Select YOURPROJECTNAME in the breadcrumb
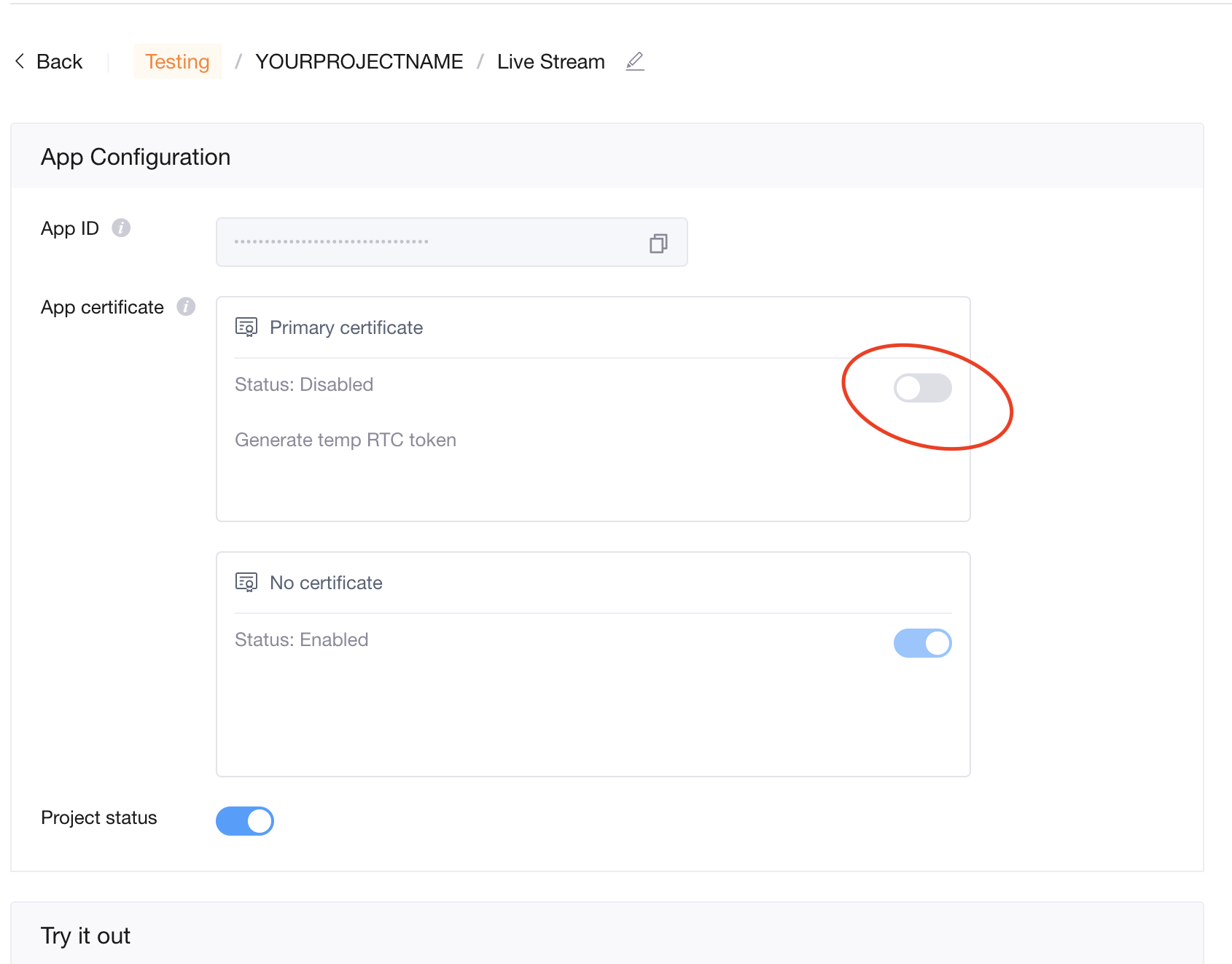The height and width of the screenshot is (964, 1232). coord(359,61)
